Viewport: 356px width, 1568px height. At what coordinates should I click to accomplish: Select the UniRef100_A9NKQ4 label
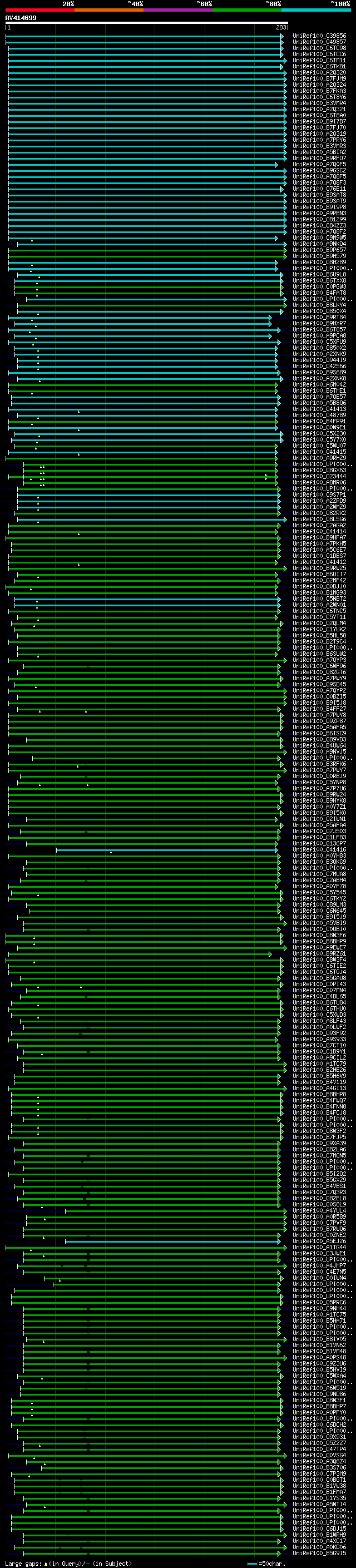click(319, 244)
